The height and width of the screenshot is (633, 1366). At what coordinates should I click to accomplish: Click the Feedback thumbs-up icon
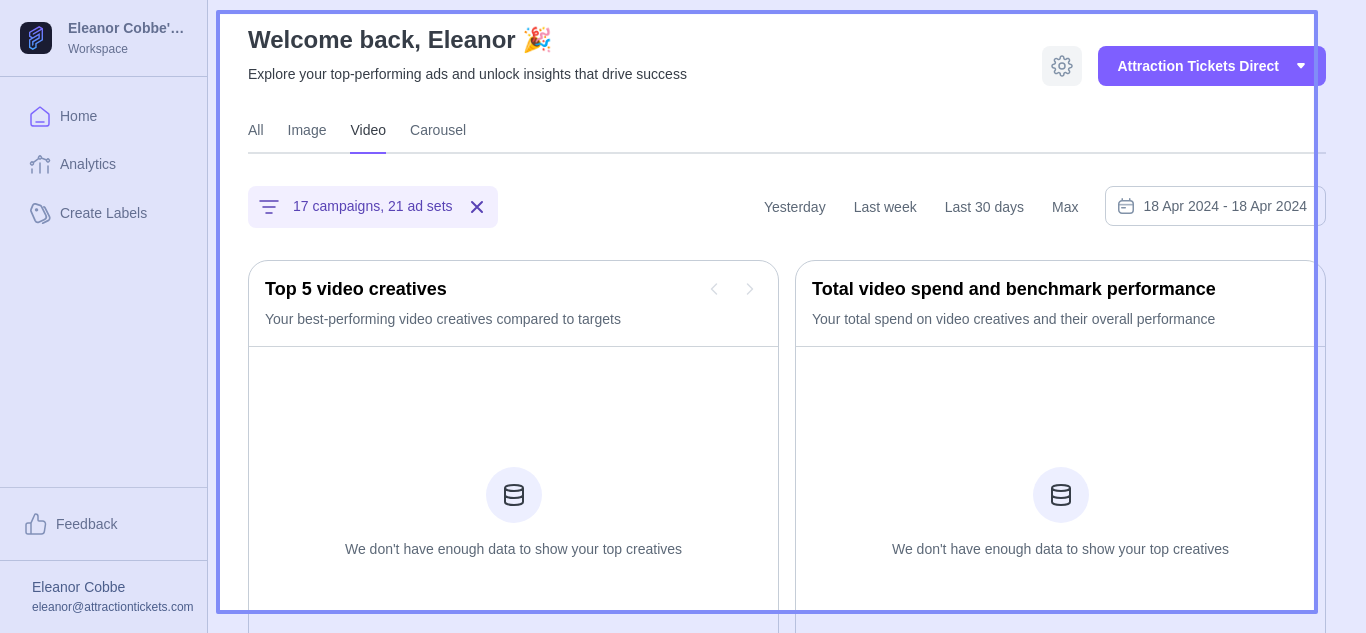(x=36, y=524)
